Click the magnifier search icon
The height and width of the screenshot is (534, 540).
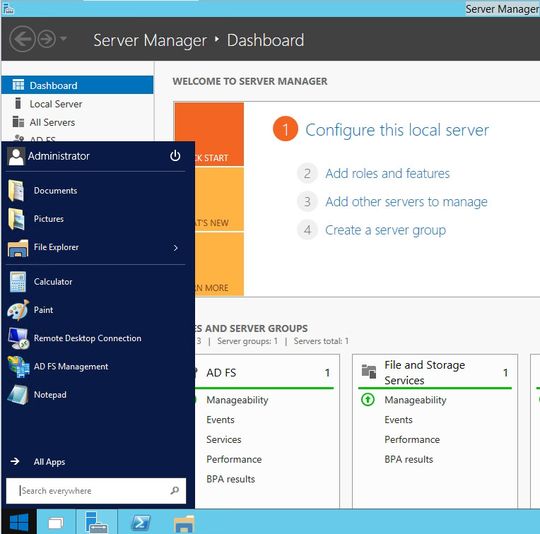point(175,490)
